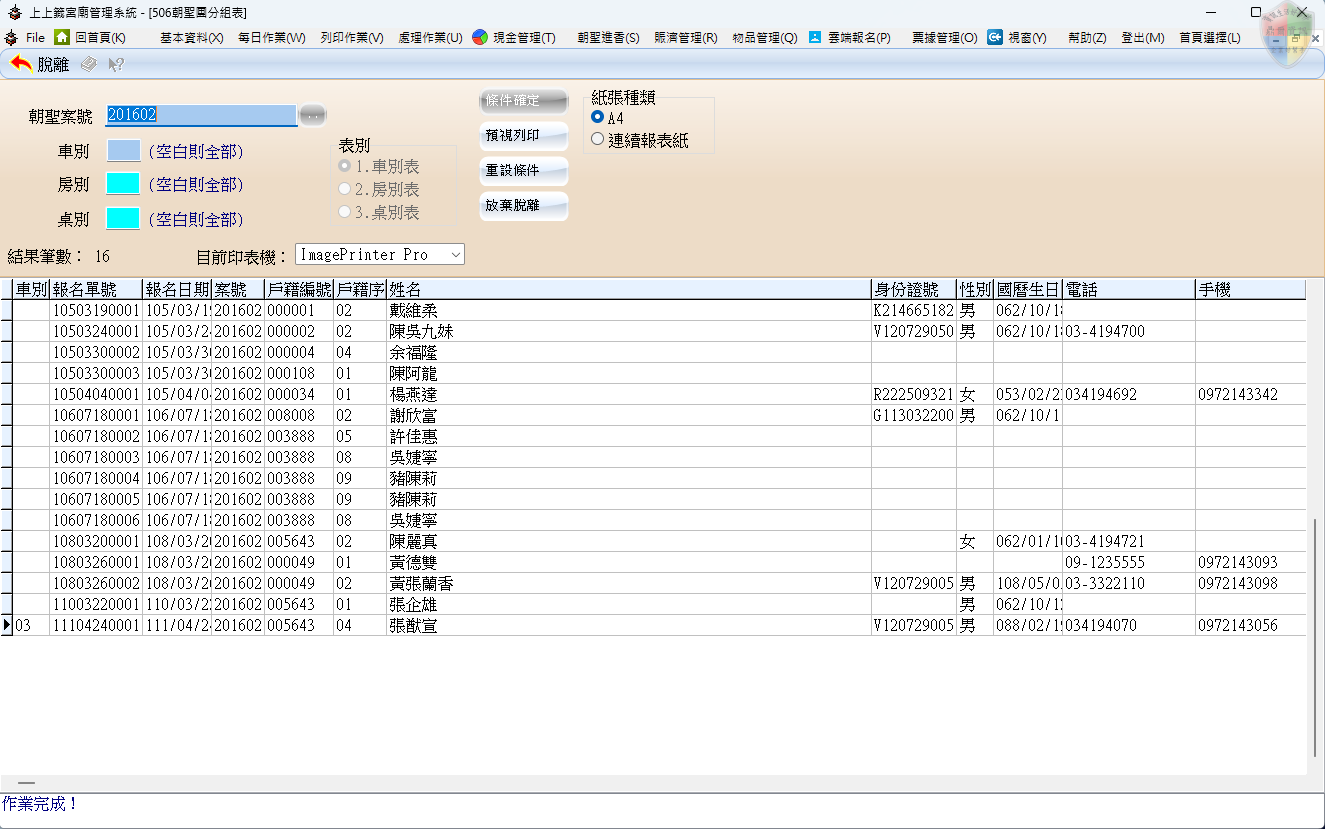This screenshot has width=1325, height=829.
Task: Open the 列印作業(V) menu
Action: coord(352,37)
